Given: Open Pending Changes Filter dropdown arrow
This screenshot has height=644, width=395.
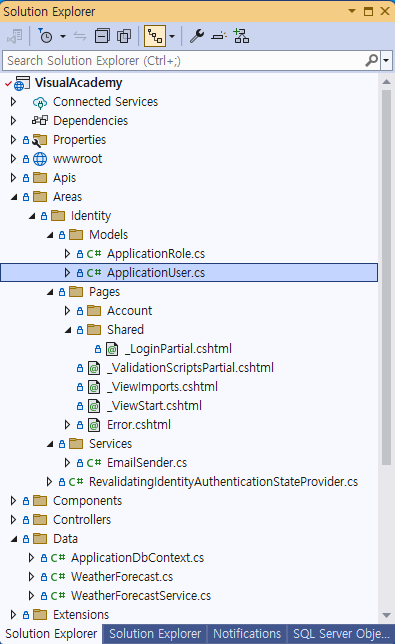Looking at the screenshot, I should (63, 36).
